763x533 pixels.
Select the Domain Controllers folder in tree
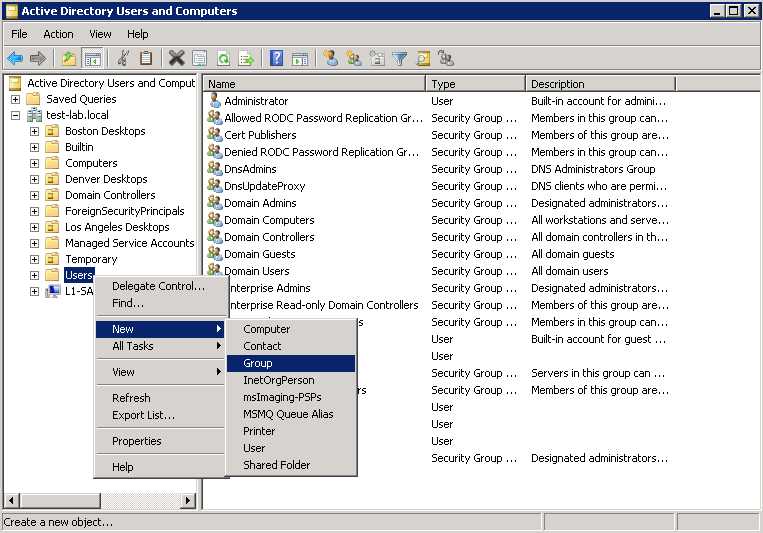tap(110, 195)
